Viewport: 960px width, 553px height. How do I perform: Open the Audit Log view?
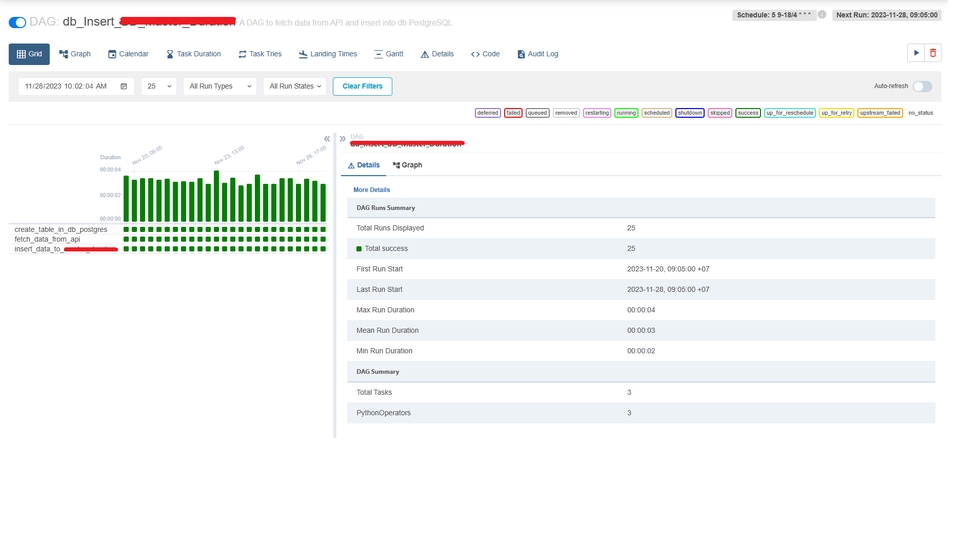click(538, 54)
